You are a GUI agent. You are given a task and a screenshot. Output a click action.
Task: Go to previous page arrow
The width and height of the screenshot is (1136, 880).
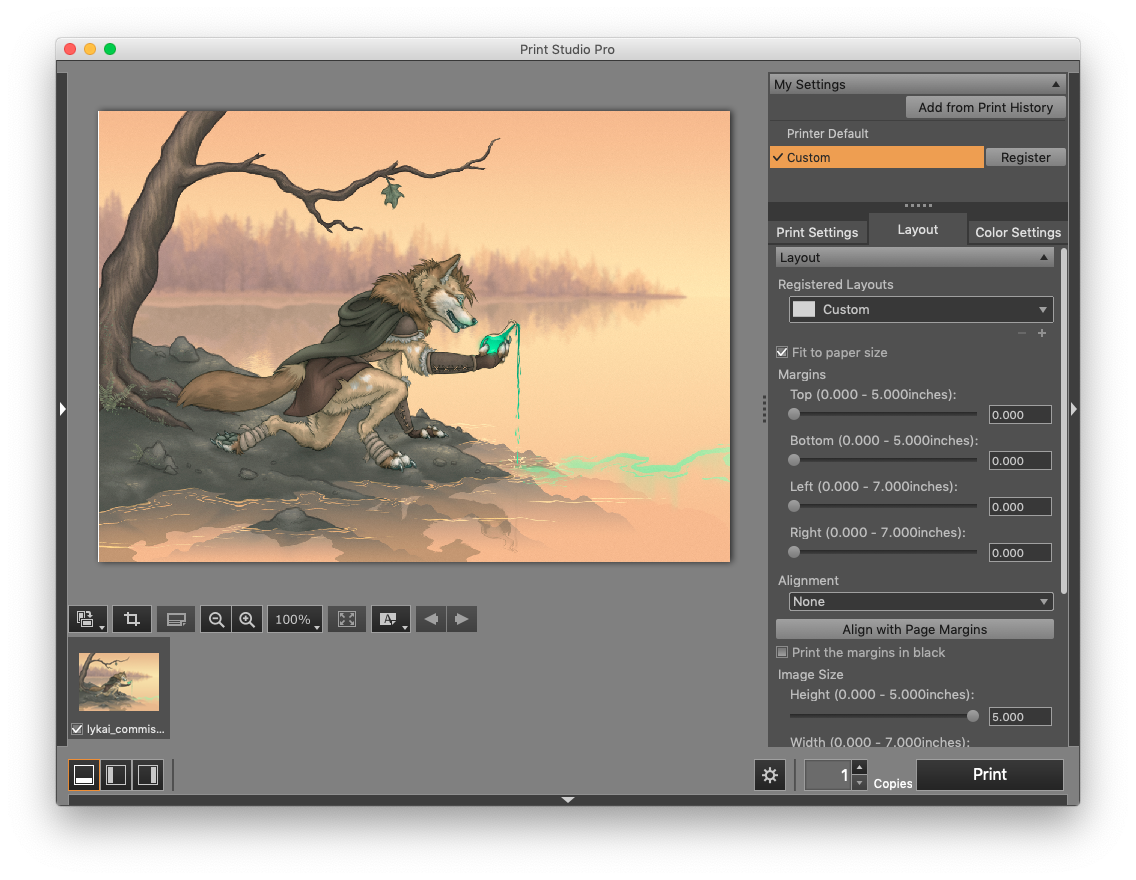431,619
